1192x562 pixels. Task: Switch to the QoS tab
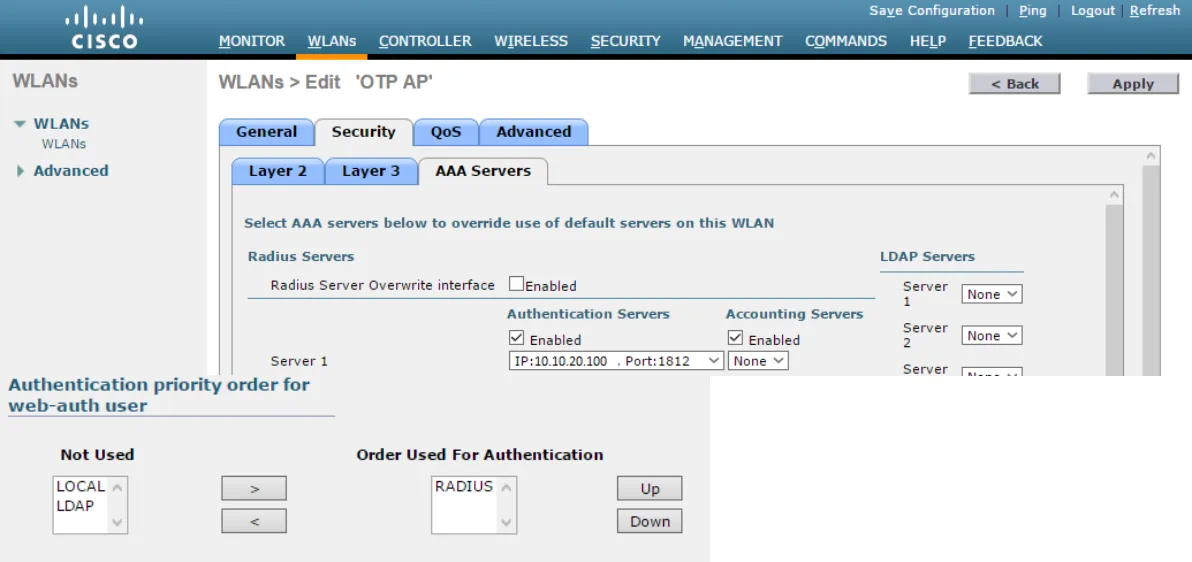coord(446,132)
